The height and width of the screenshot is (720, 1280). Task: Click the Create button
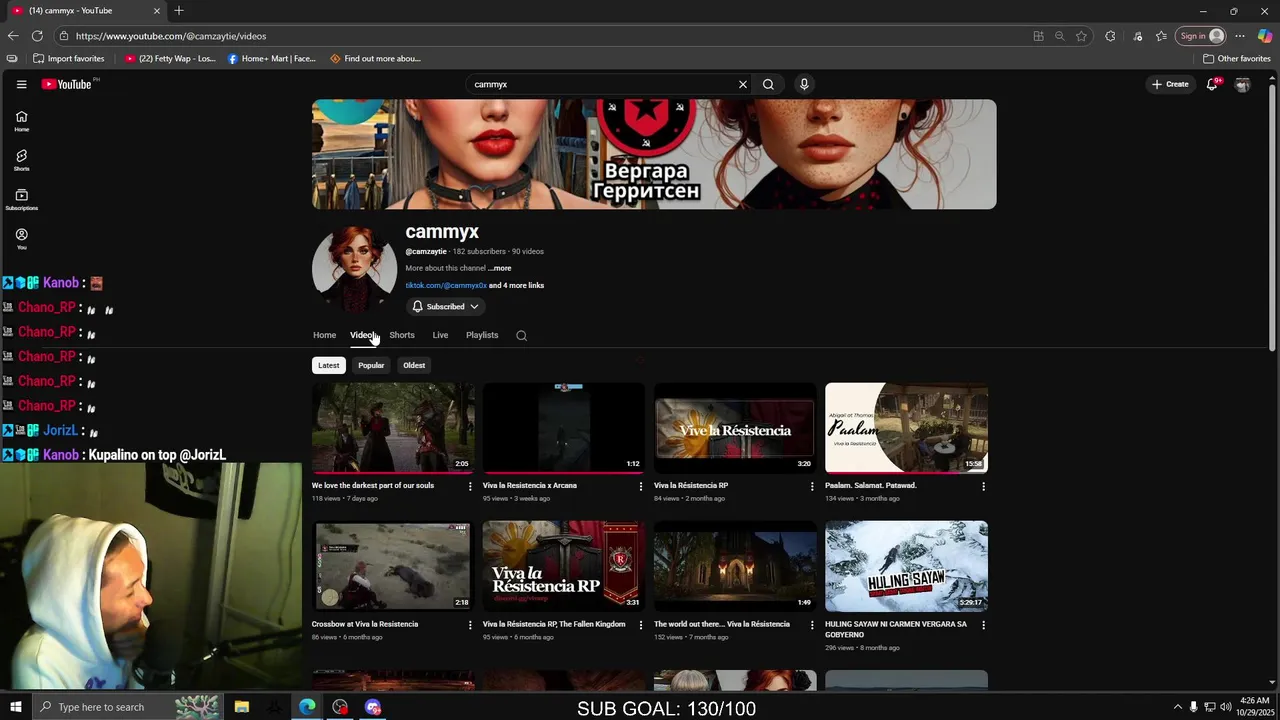pyautogui.click(x=1170, y=84)
